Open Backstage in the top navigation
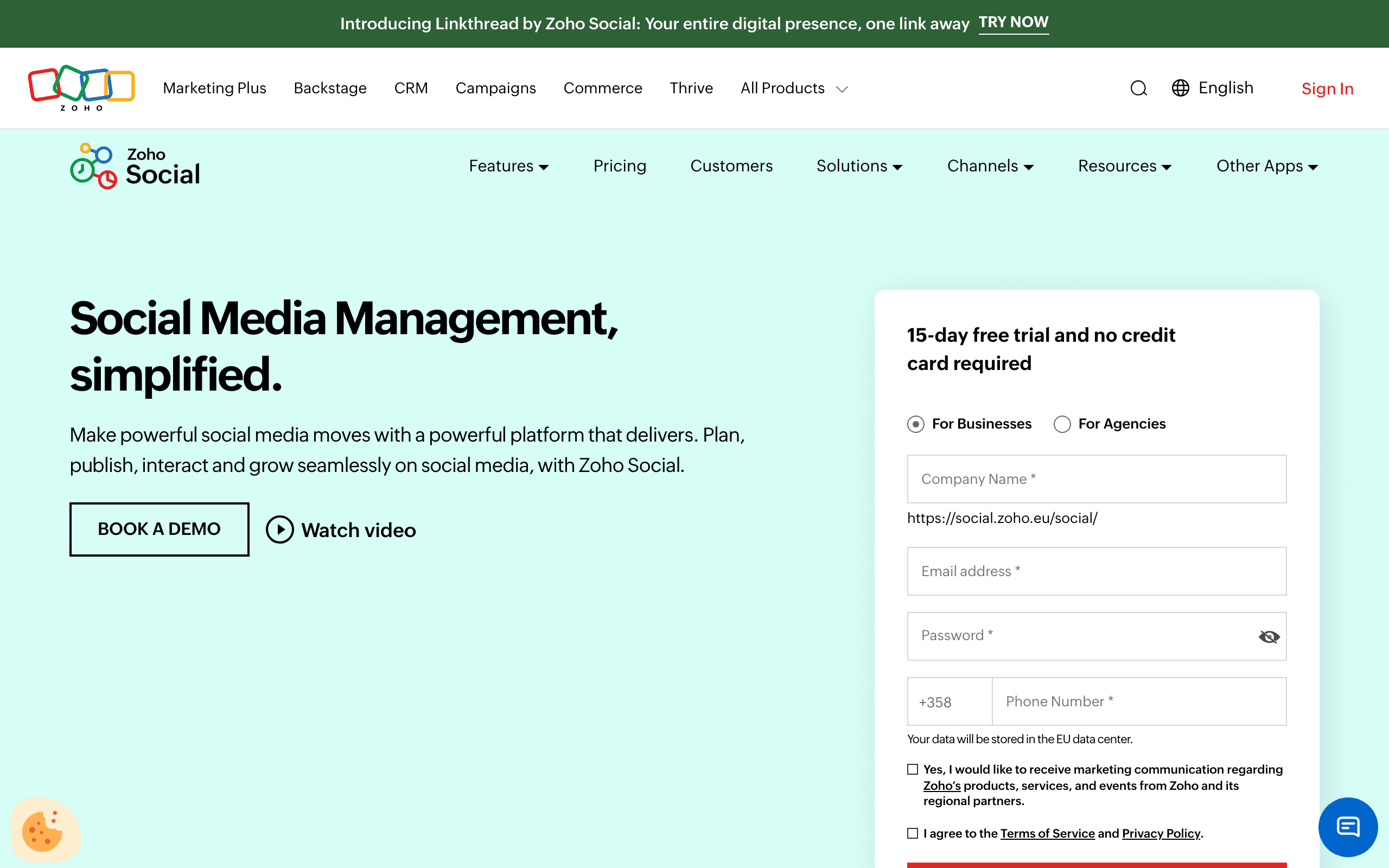This screenshot has height=868, width=1389. pyautogui.click(x=330, y=88)
